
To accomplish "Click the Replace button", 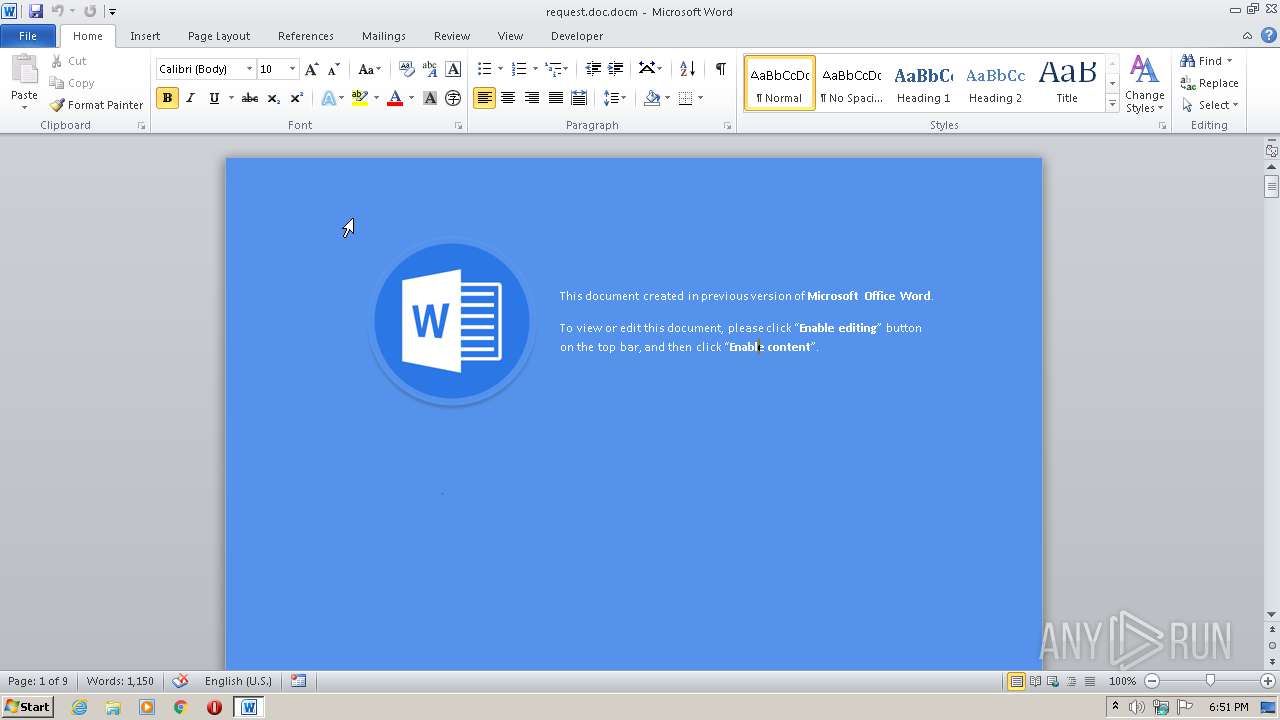I will (x=1210, y=83).
